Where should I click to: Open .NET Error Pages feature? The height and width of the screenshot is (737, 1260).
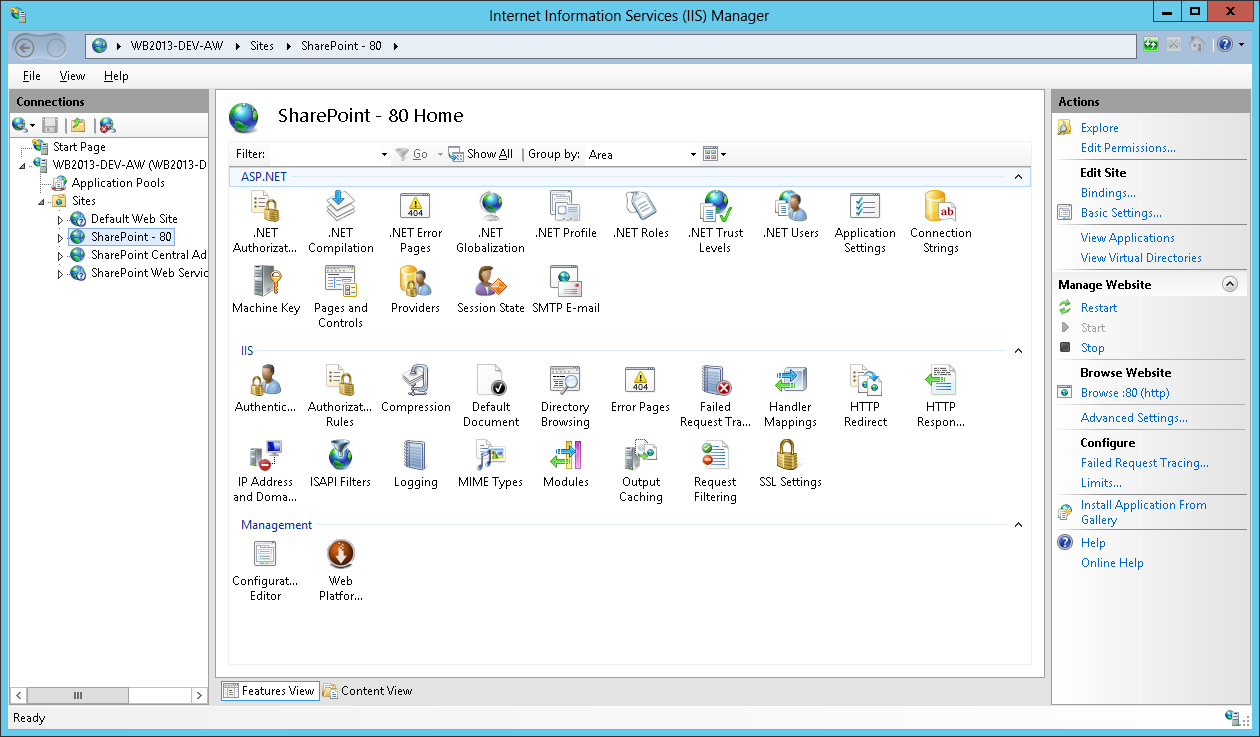pyautogui.click(x=415, y=221)
